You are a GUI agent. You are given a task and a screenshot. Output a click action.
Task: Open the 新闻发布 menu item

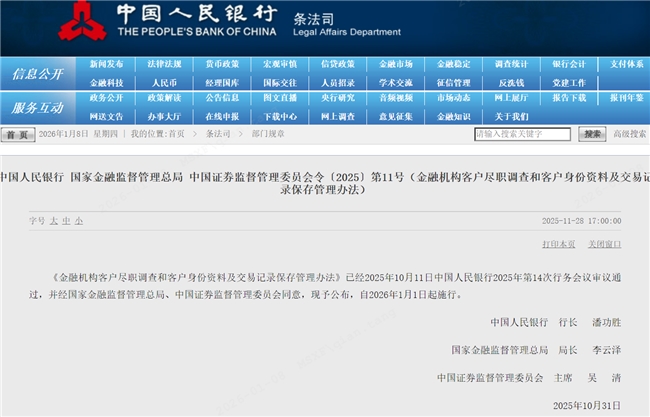coord(107,64)
